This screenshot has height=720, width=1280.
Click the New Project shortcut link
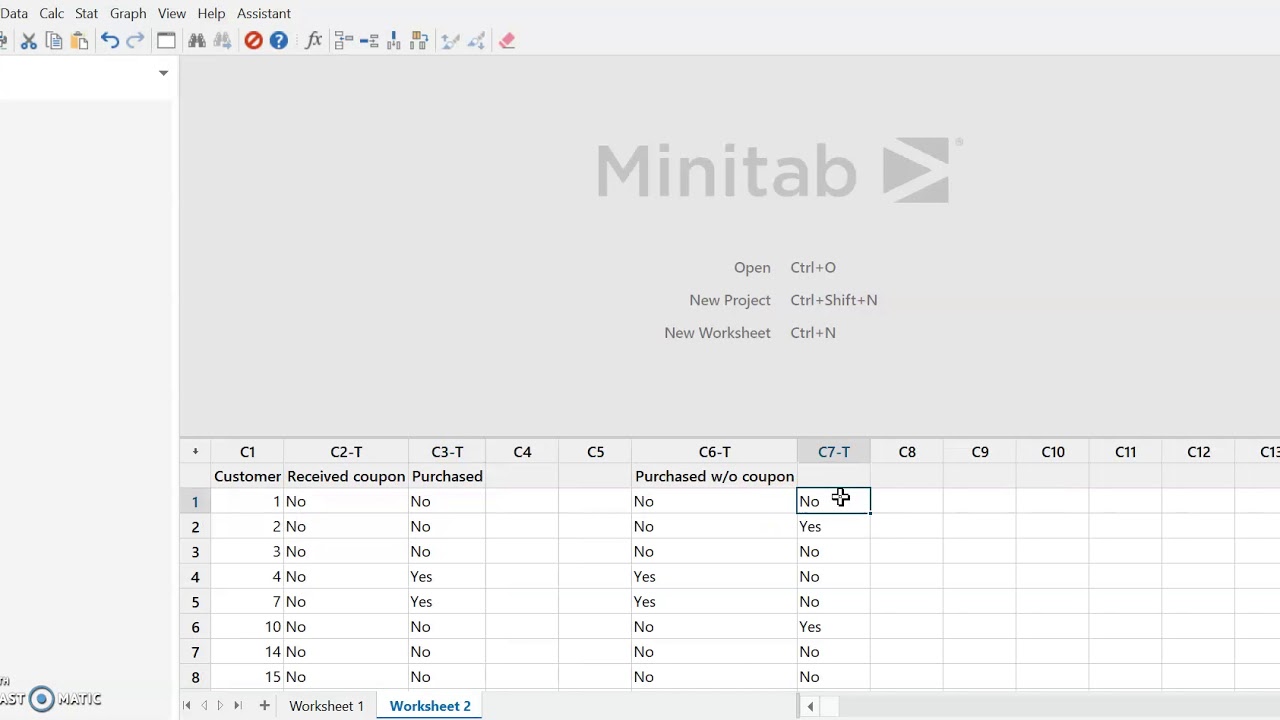tap(783, 300)
